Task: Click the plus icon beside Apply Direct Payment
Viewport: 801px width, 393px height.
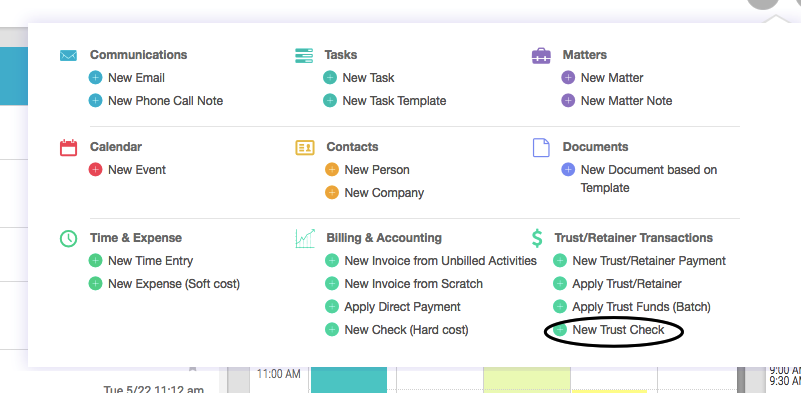Action: (x=332, y=307)
